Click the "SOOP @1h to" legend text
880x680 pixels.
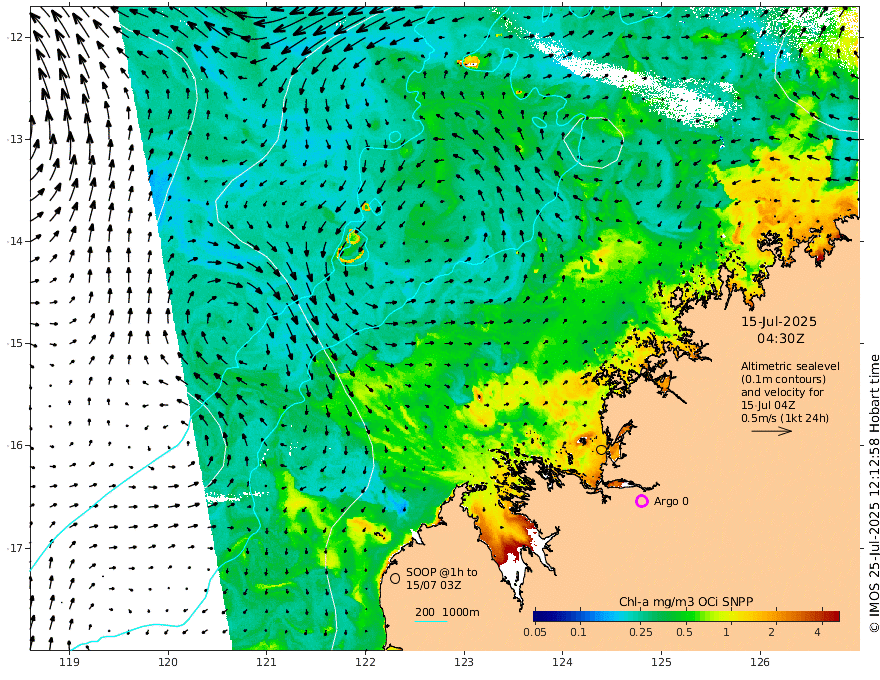coord(442,572)
